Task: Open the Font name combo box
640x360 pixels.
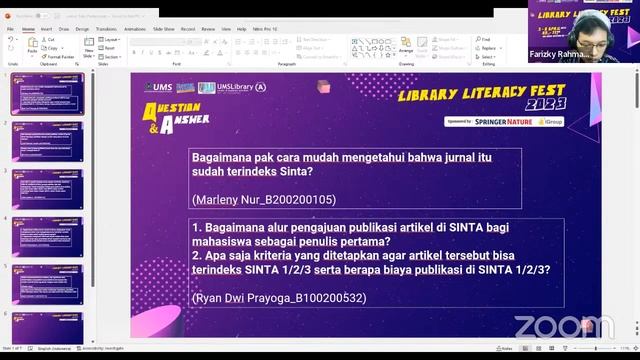Action: (157, 42)
